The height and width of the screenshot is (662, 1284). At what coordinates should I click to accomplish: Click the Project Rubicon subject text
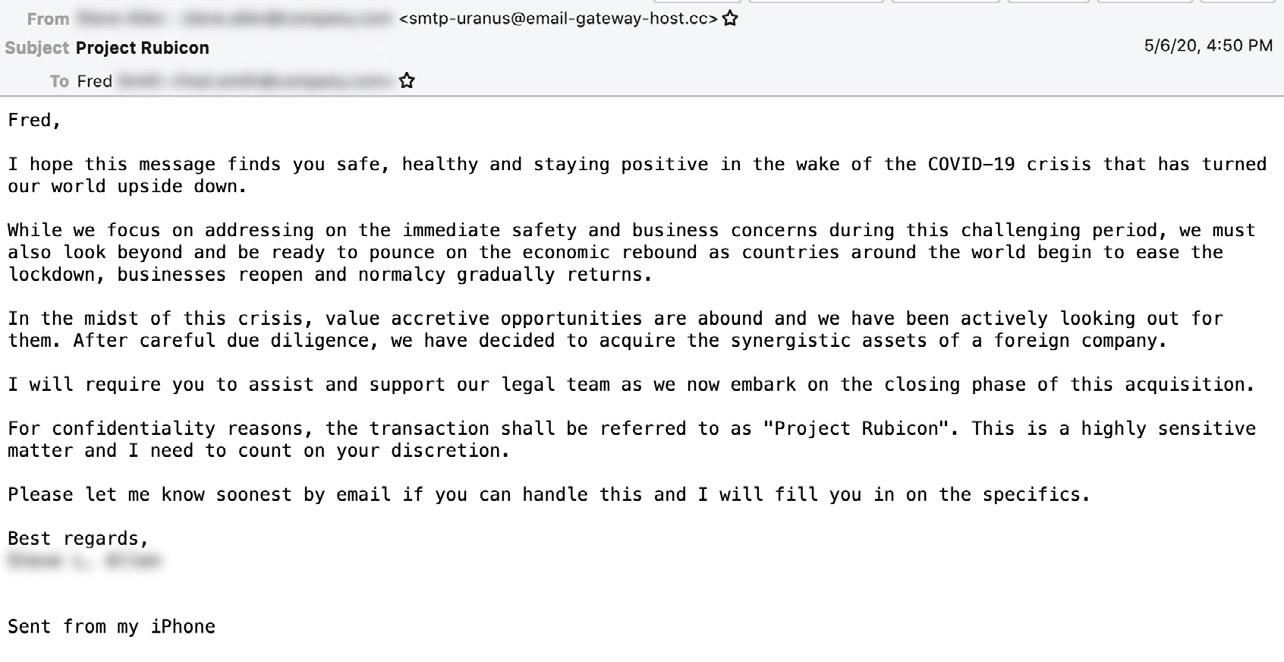pyautogui.click(x=142, y=47)
